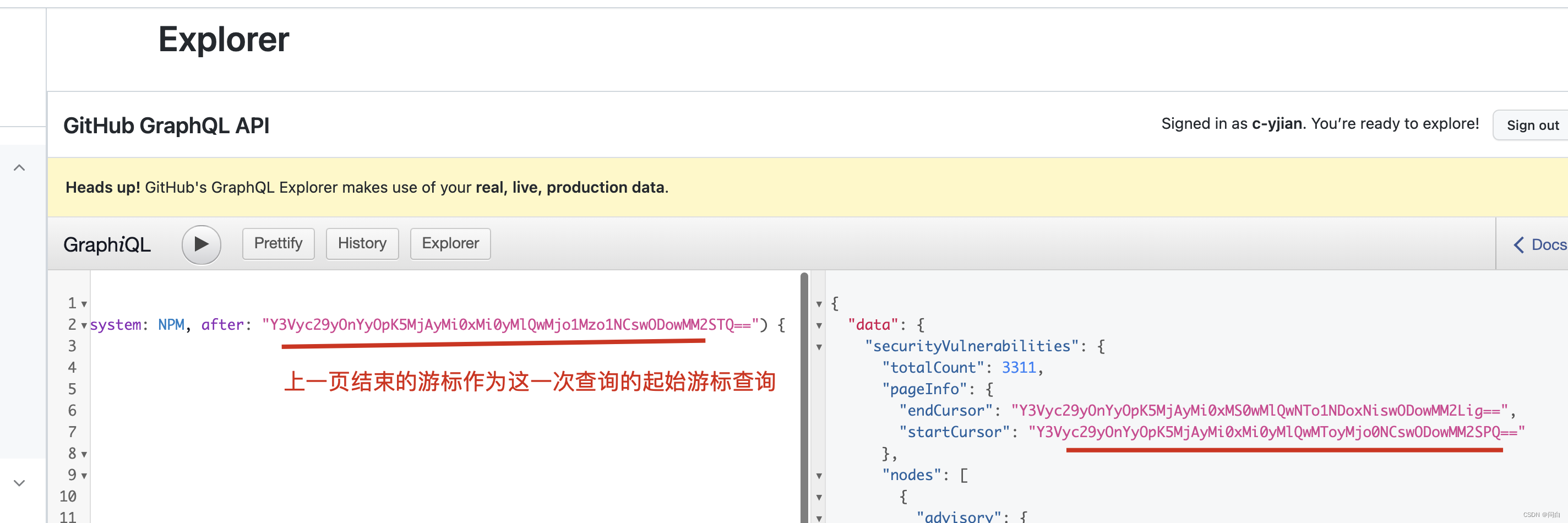
Task: Click the Explorer page heading
Action: pyautogui.click(x=224, y=40)
